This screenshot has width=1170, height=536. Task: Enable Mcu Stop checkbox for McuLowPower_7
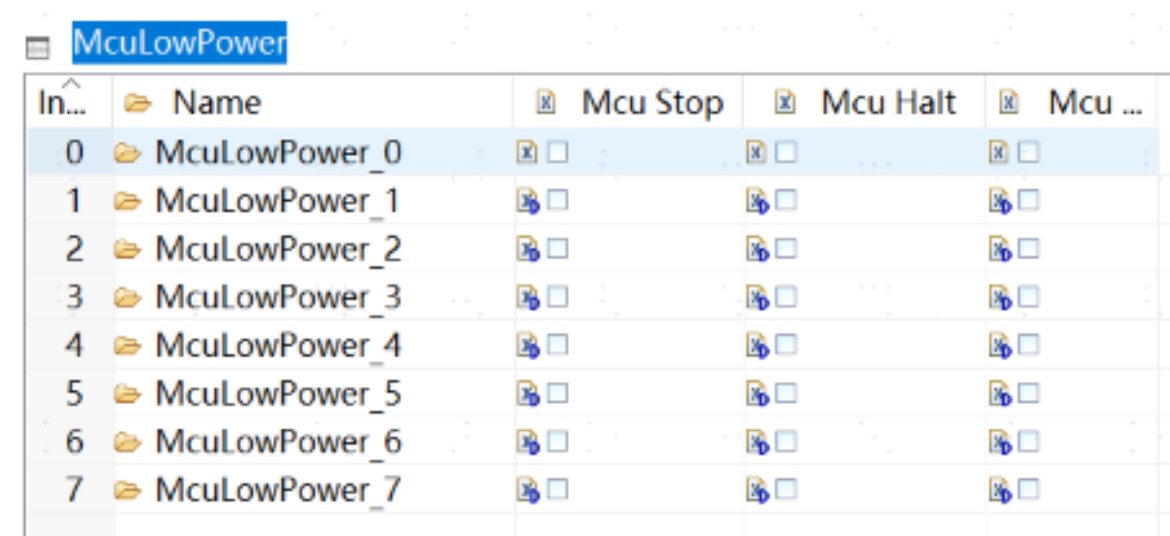pyautogui.click(x=558, y=488)
